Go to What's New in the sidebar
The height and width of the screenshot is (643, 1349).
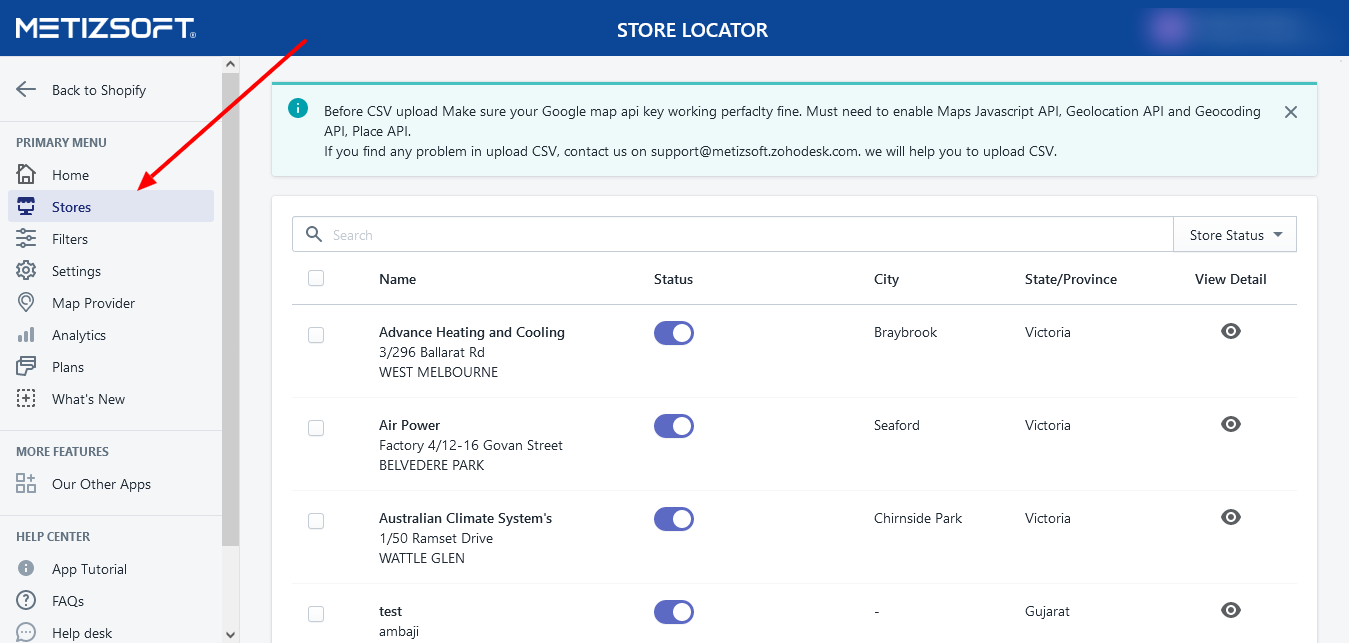pos(88,399)
